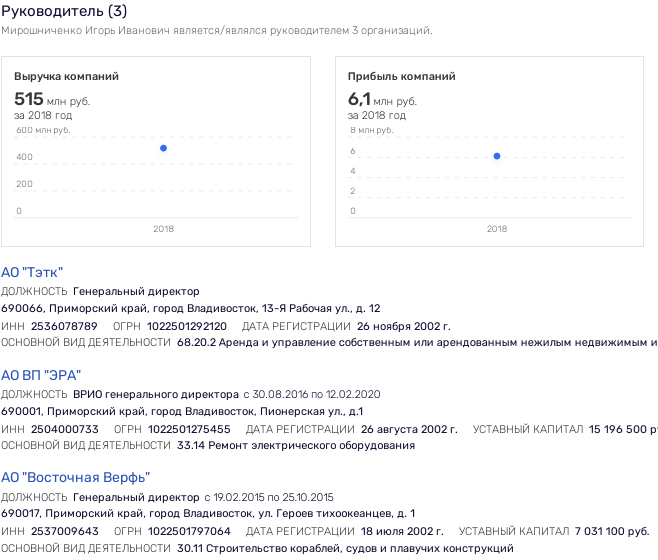Select INN number 2504000733

(65, 429)
